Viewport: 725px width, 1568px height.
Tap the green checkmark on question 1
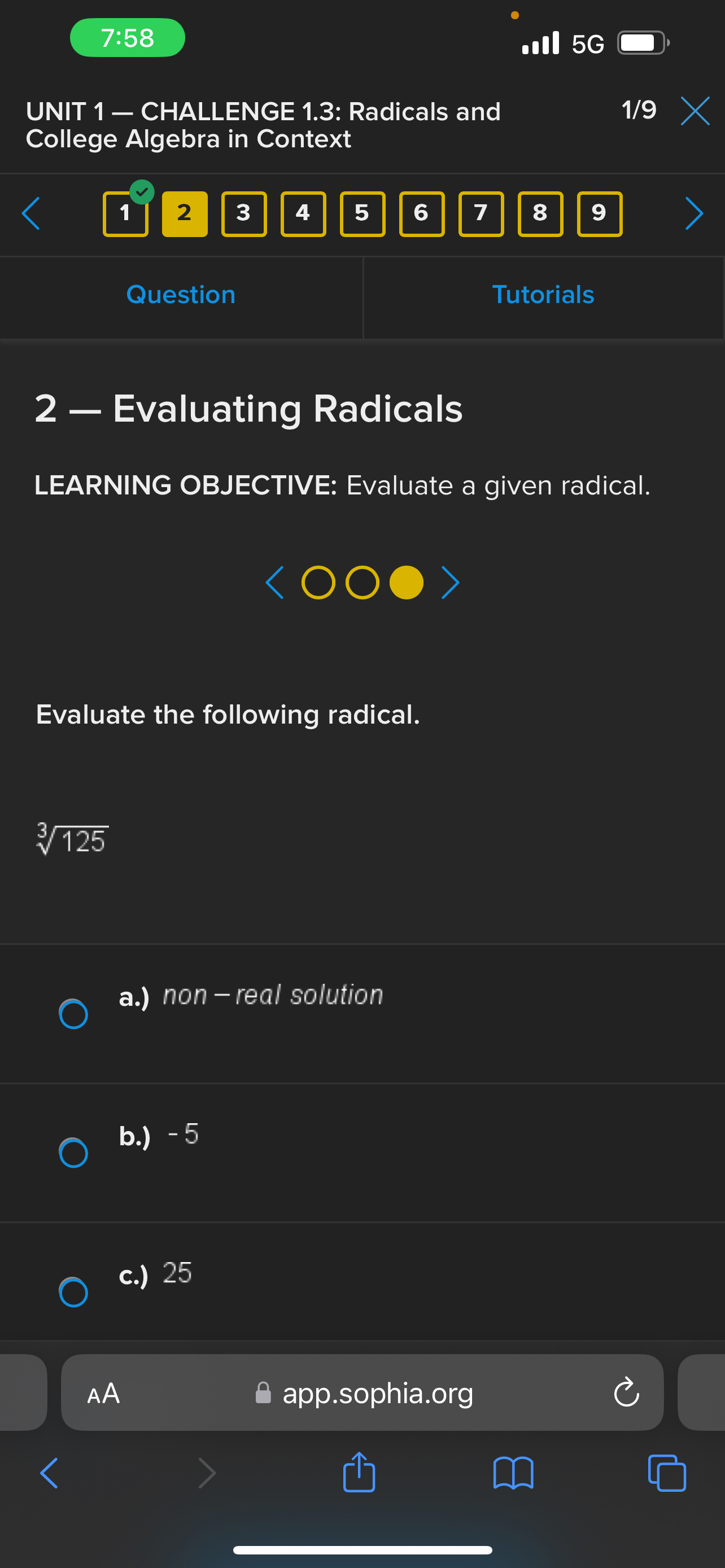click(x=142, y=193)
